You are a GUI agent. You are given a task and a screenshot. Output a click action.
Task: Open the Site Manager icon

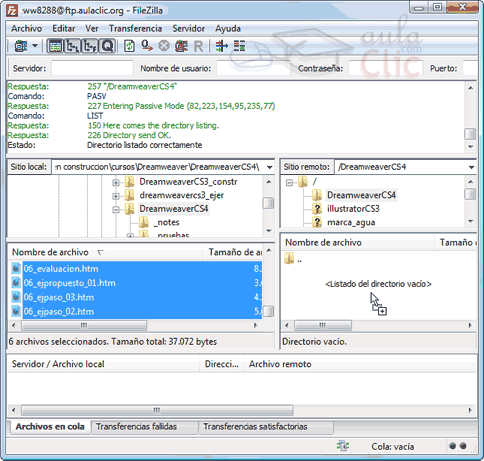[21, 46]
